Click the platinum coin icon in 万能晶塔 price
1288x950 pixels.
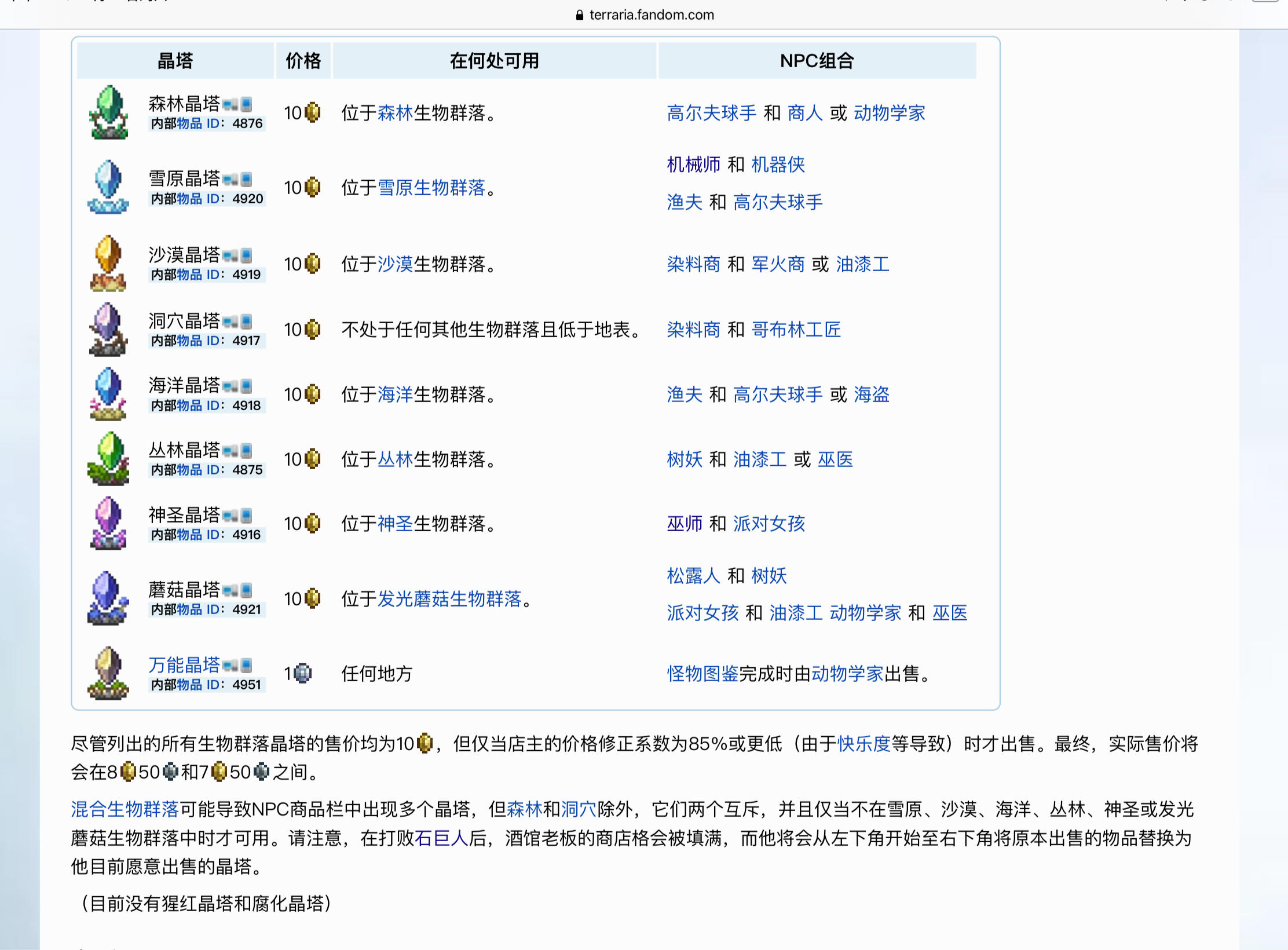coord(302,673)
